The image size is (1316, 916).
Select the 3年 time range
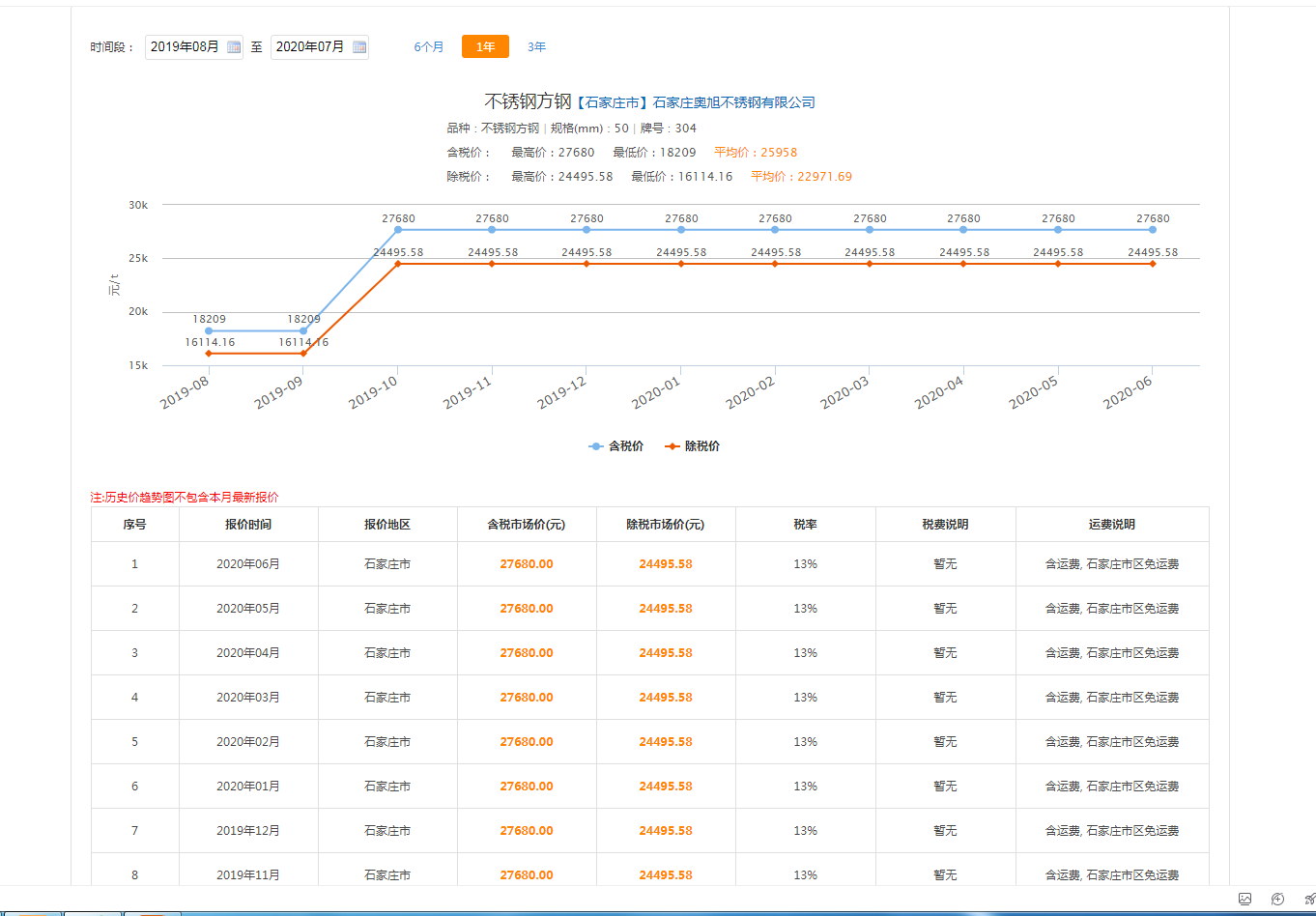[x=536, y=46]
